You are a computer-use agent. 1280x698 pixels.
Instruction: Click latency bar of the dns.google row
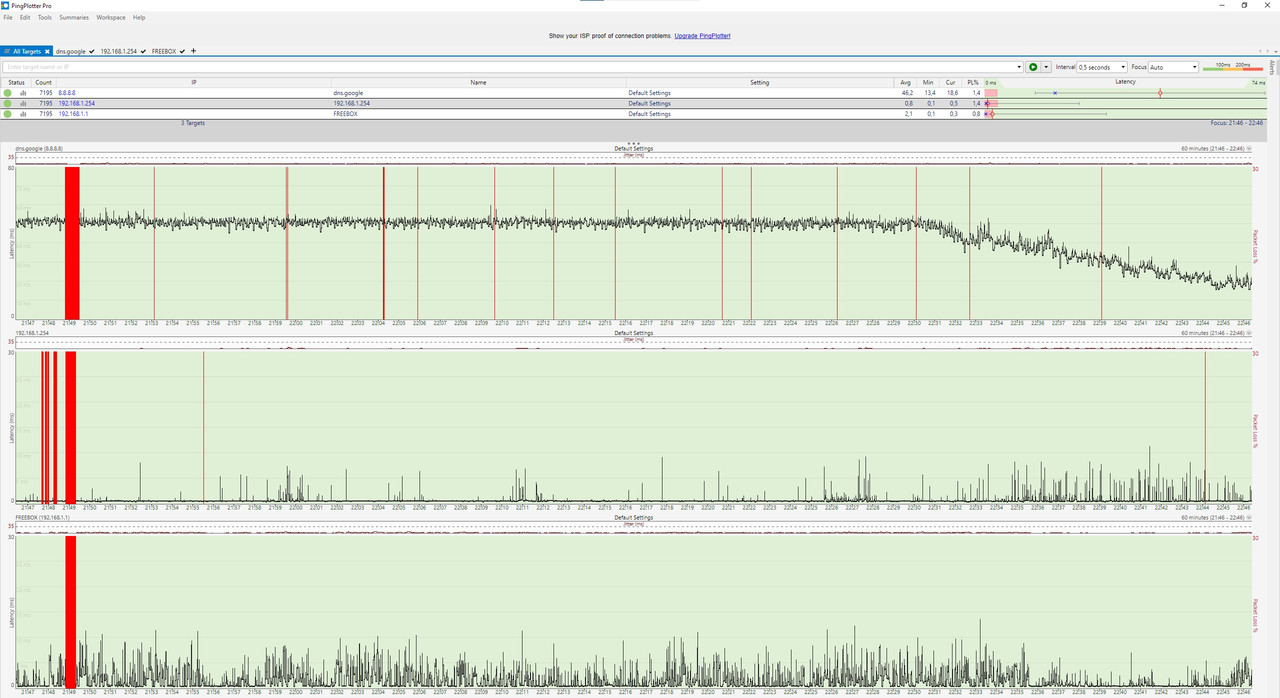pos(1126,93)
